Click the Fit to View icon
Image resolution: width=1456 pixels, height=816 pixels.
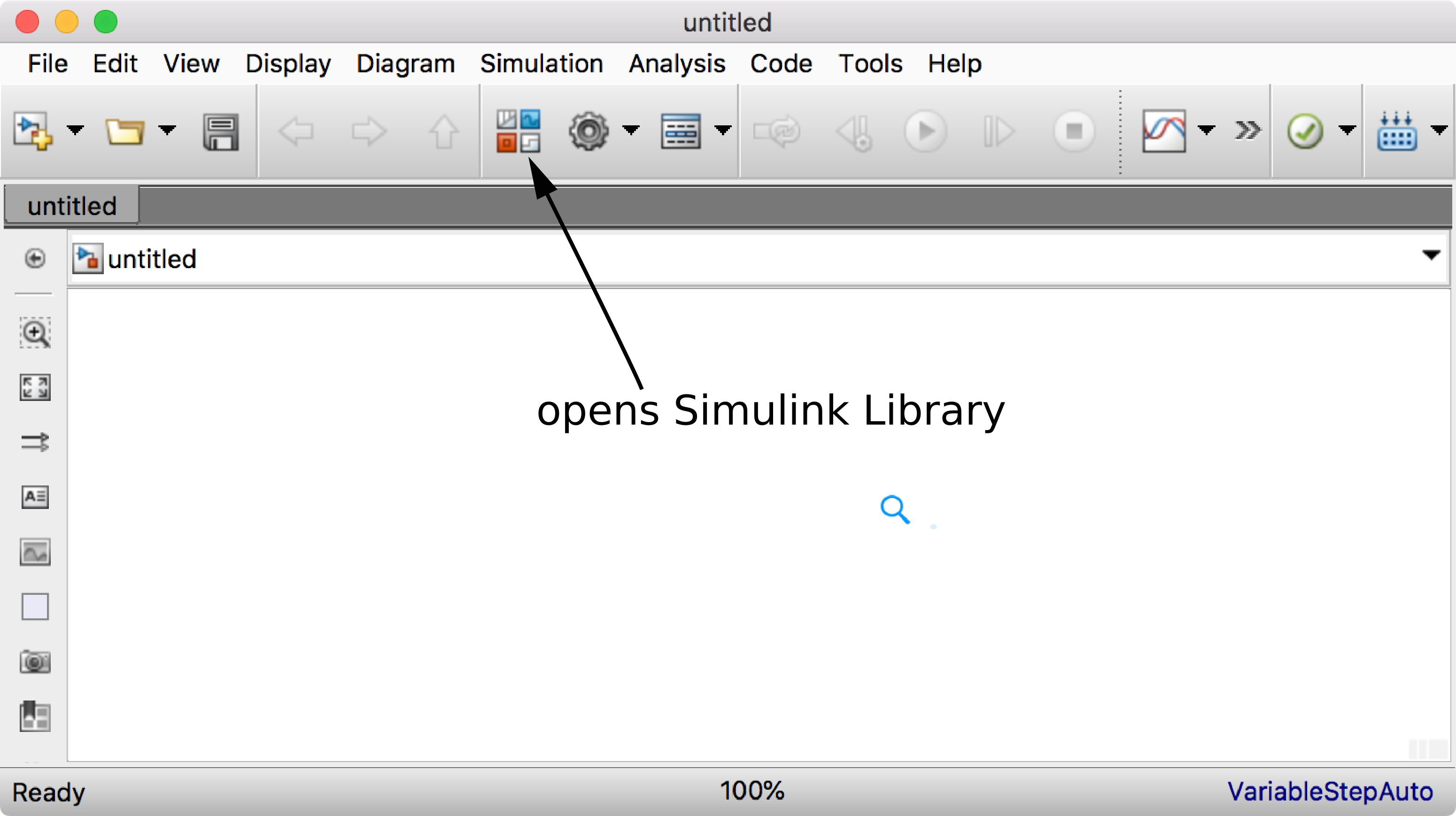[x=35, y=387]
